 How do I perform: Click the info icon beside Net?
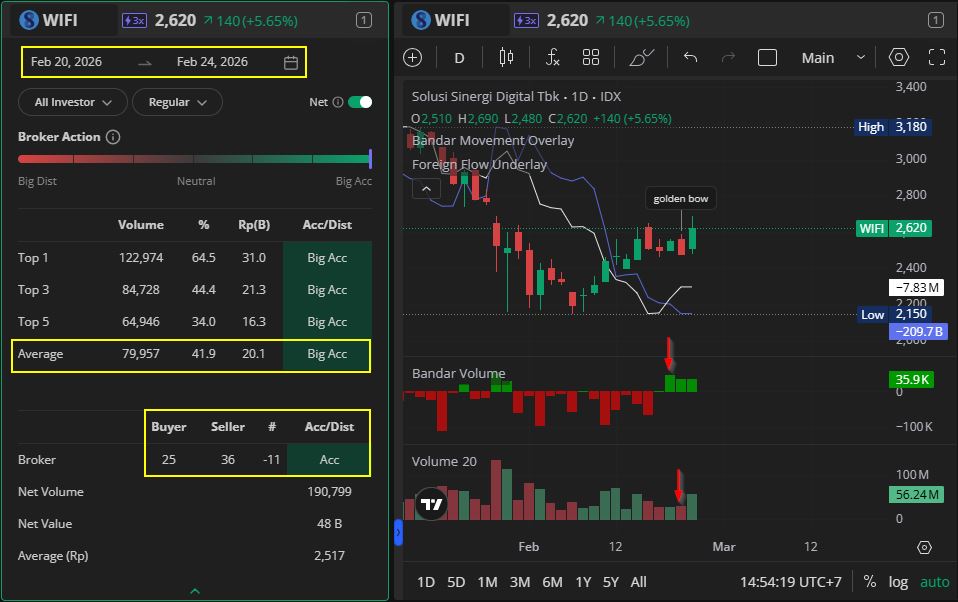(x=337, y=102)
